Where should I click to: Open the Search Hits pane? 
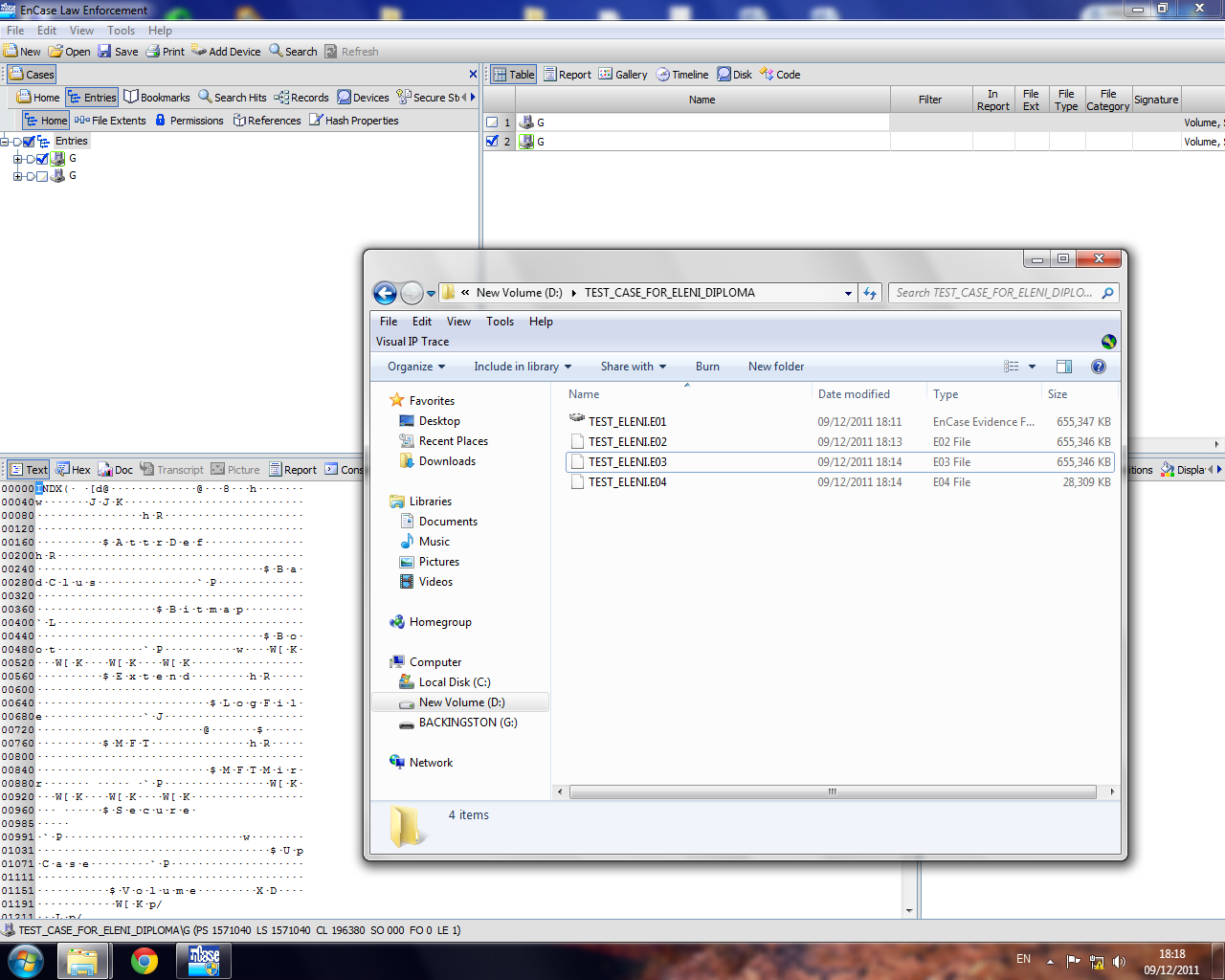point(233,98)
